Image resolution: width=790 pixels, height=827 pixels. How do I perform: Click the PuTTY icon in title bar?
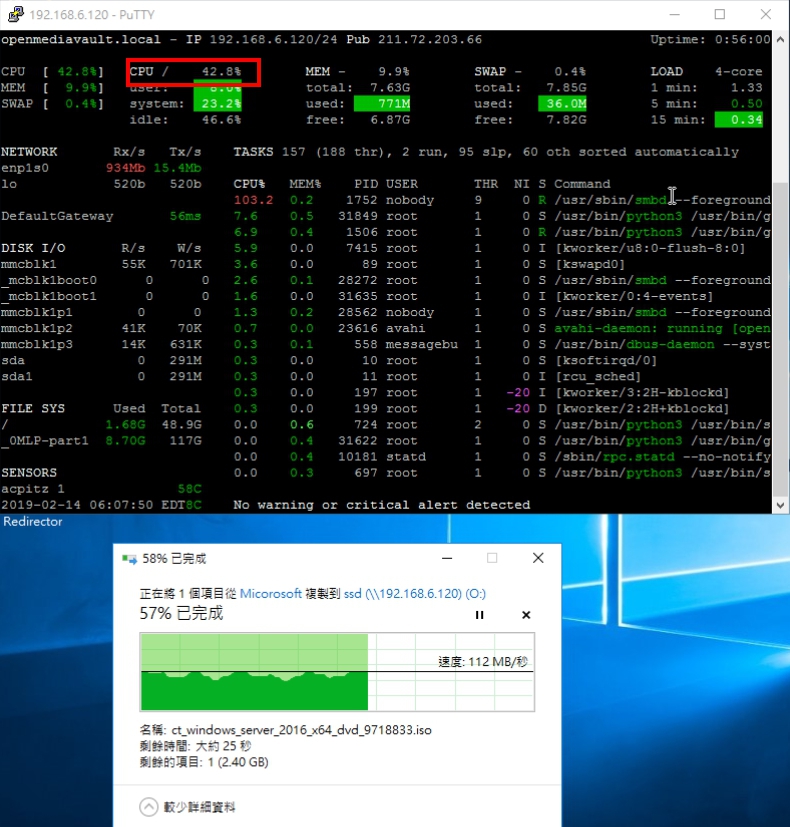[14, 15]
